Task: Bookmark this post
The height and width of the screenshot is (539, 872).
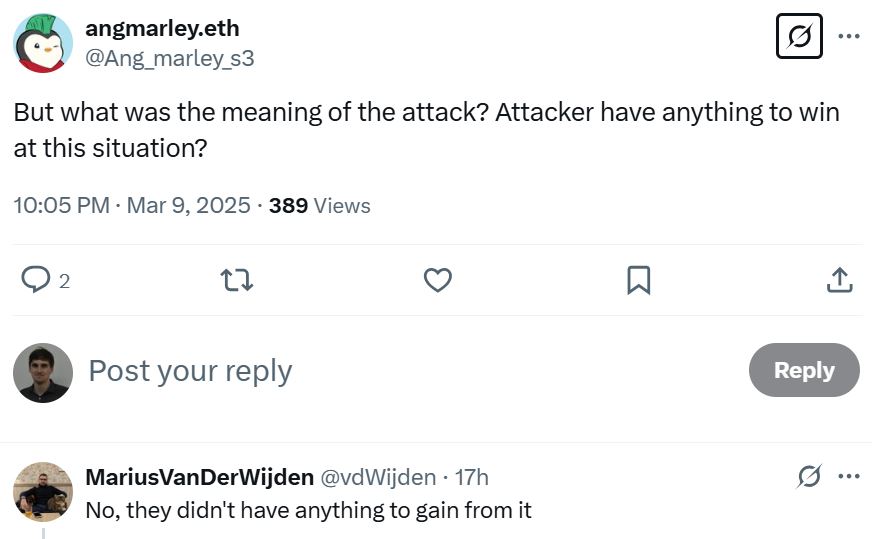Action: 638,280
